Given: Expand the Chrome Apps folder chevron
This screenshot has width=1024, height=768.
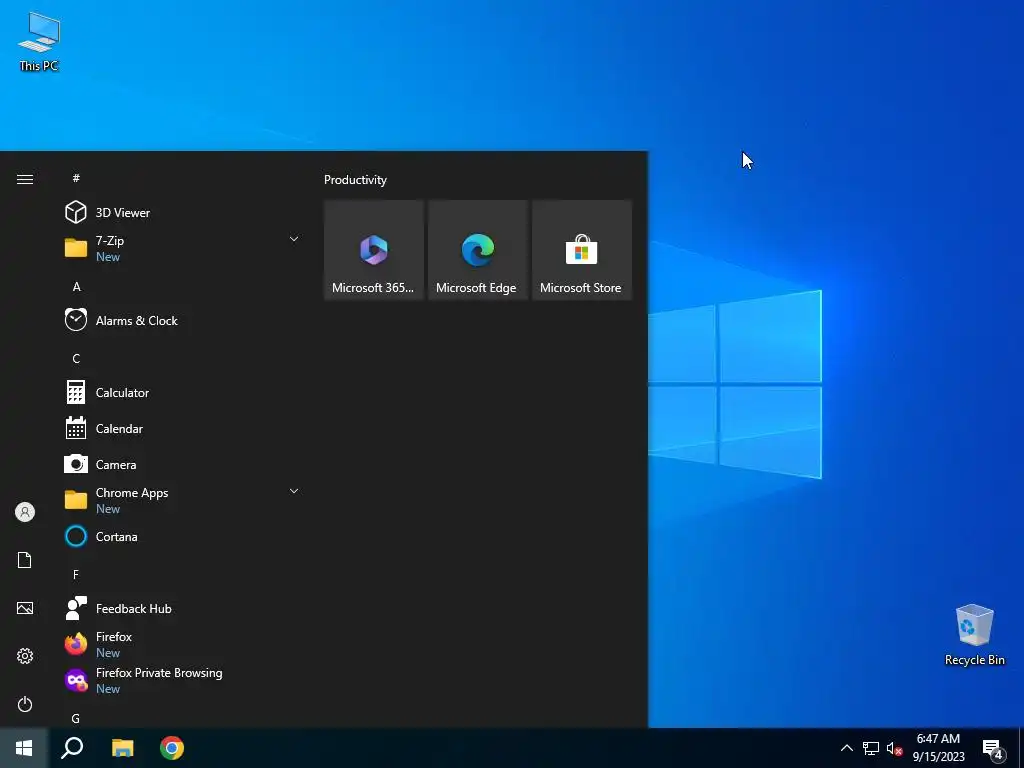Looking at the screenshot, I should click(294, 491).
